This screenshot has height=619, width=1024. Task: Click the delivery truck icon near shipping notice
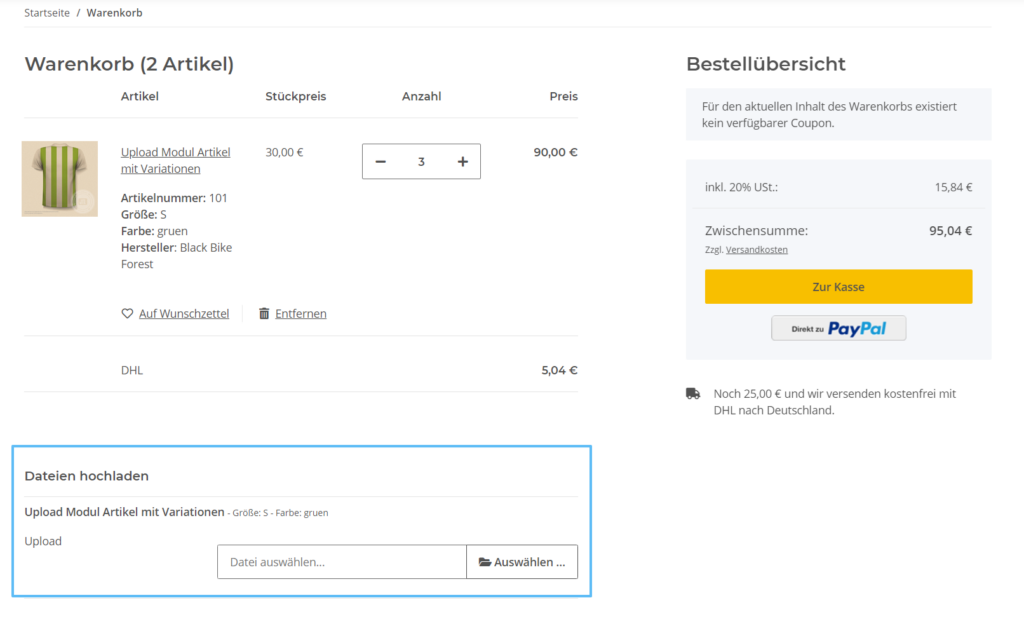point(692,393)
